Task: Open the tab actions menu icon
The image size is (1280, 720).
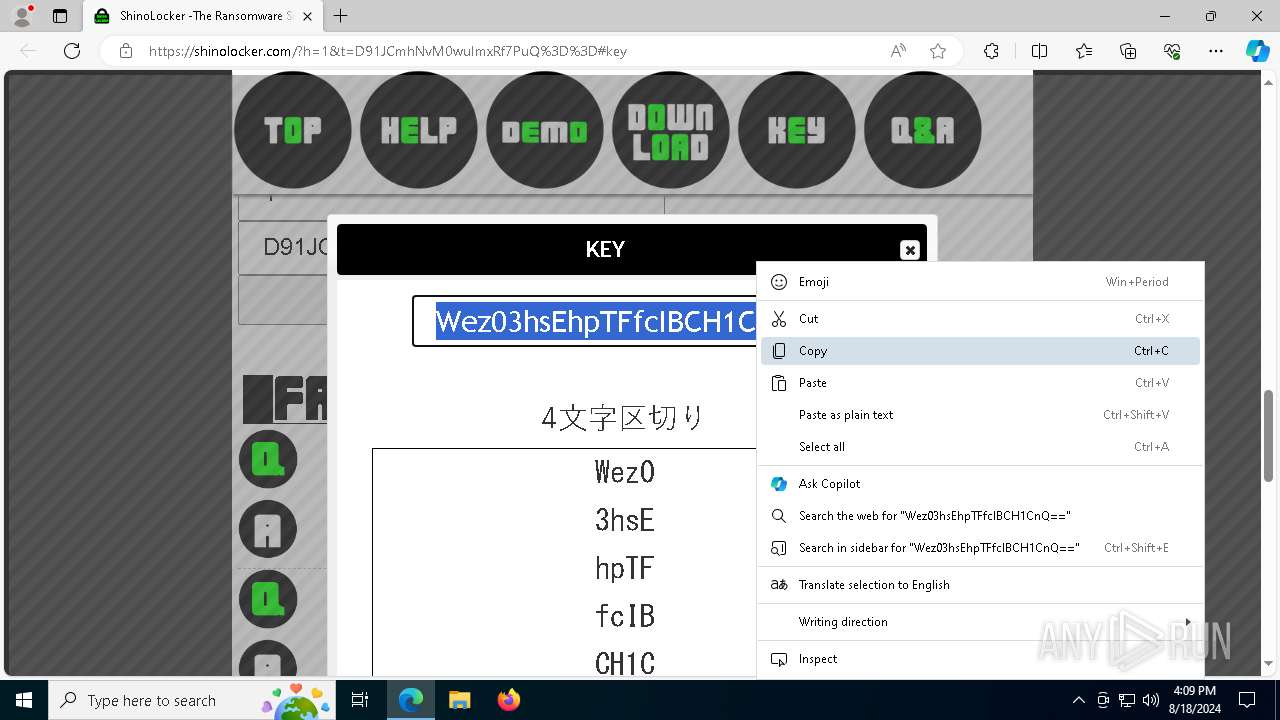Action: click(60, 16)
